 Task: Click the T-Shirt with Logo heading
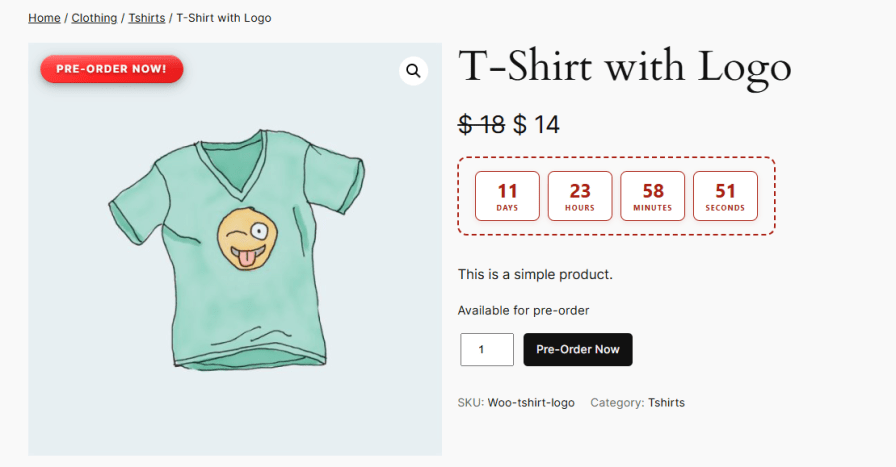[624, 68]
